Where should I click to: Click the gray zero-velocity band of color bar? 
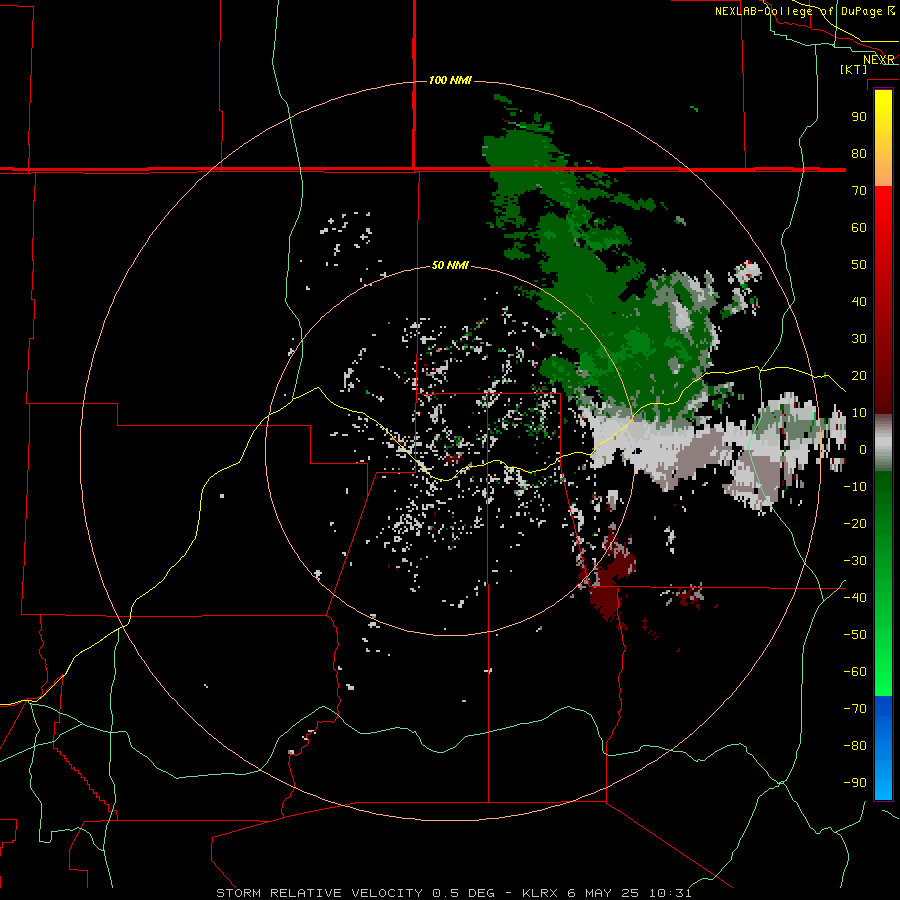(883, 442)
